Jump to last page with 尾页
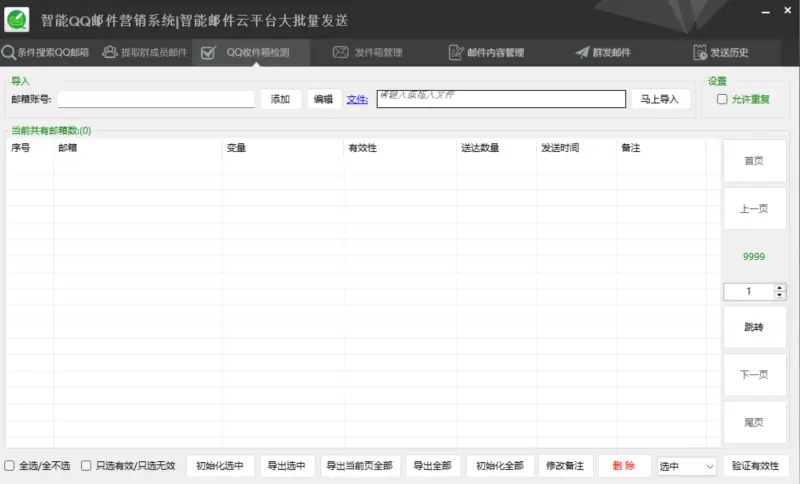This screenshot has height=484, width=800. (754, 422)
